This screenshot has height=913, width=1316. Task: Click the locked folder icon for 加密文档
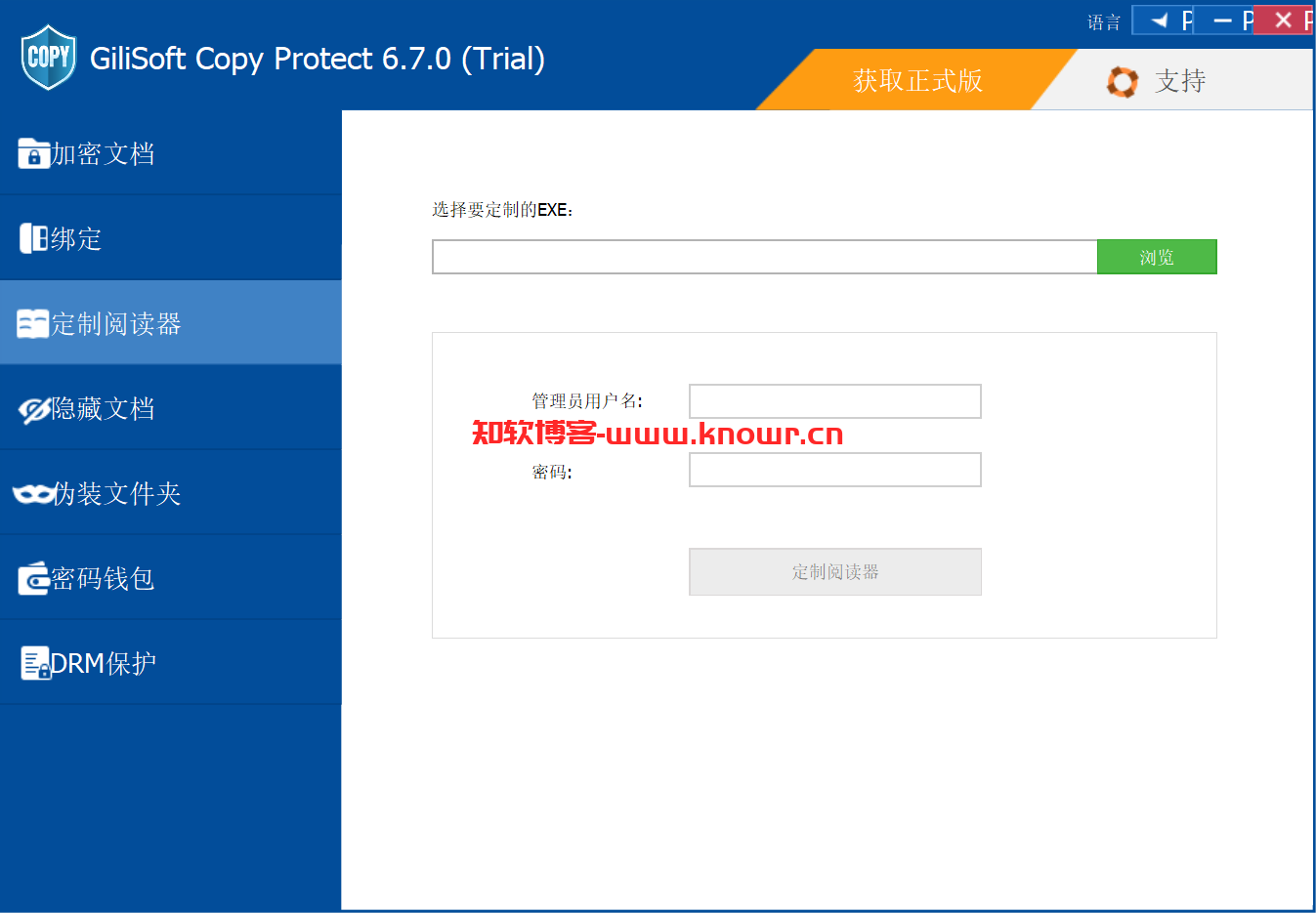point(33,153)
